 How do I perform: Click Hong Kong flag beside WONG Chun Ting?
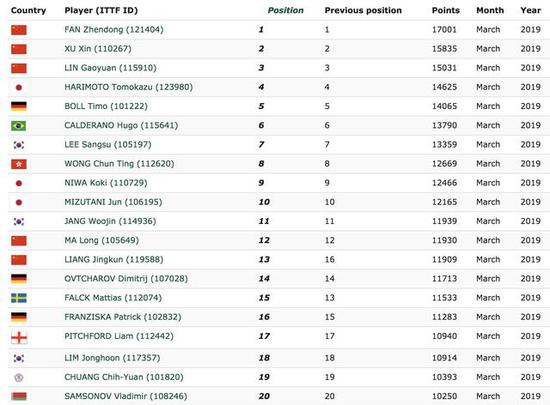19,164
